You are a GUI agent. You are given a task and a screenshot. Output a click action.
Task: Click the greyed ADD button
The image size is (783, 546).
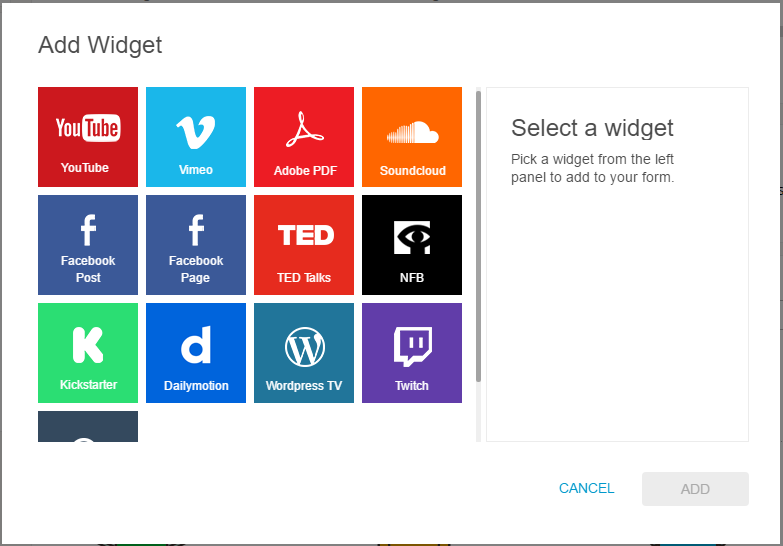coord(695,489)
